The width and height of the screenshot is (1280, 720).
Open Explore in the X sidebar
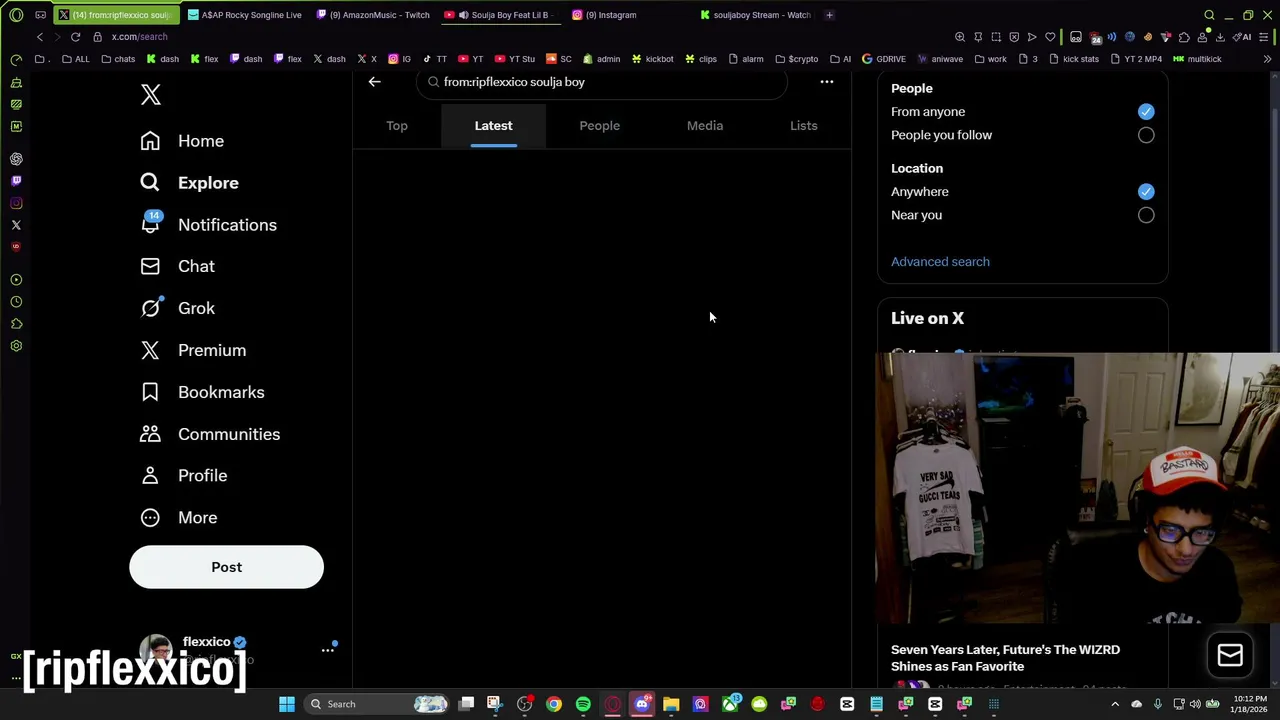pos(189,183)
